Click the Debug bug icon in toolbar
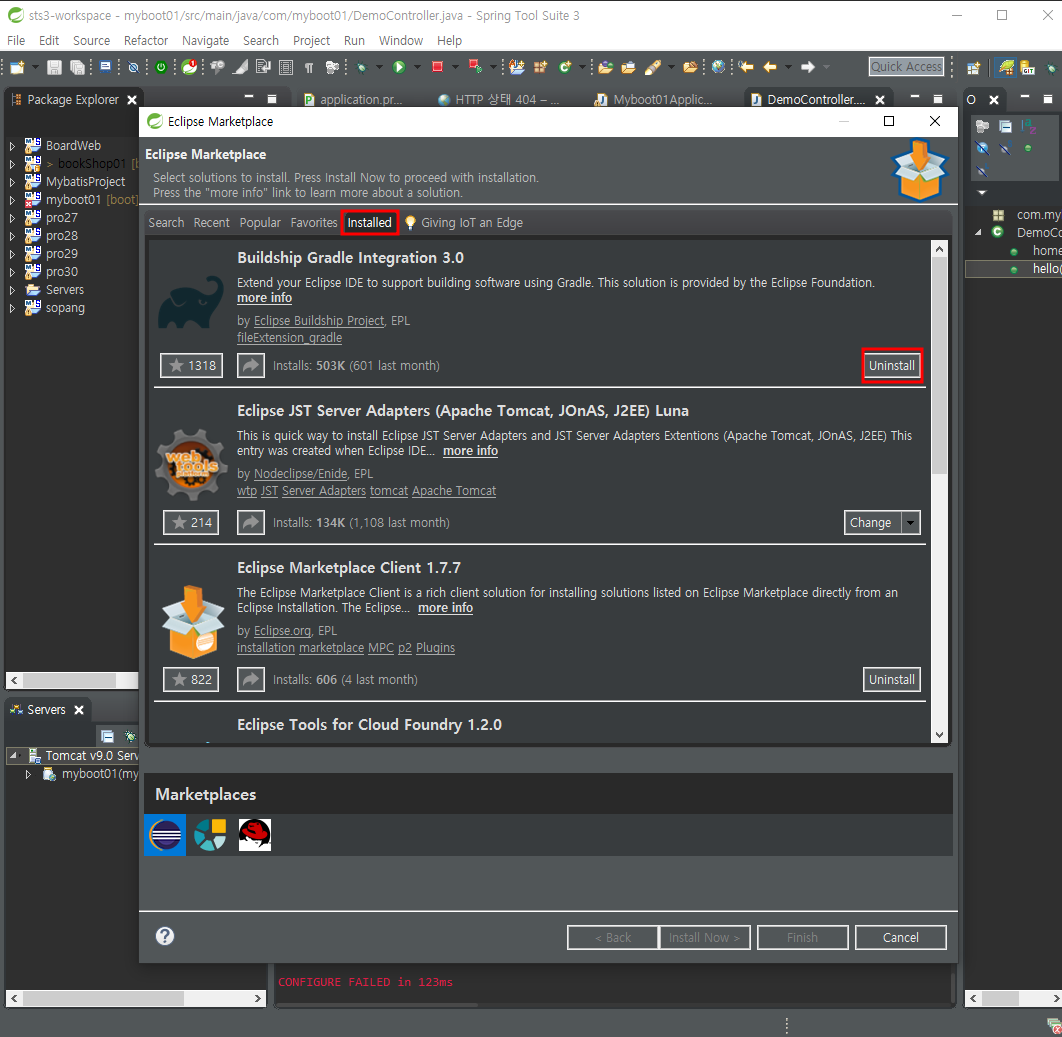The width and height of the screenshot is (1062, 1037). [x=362, y=67]
